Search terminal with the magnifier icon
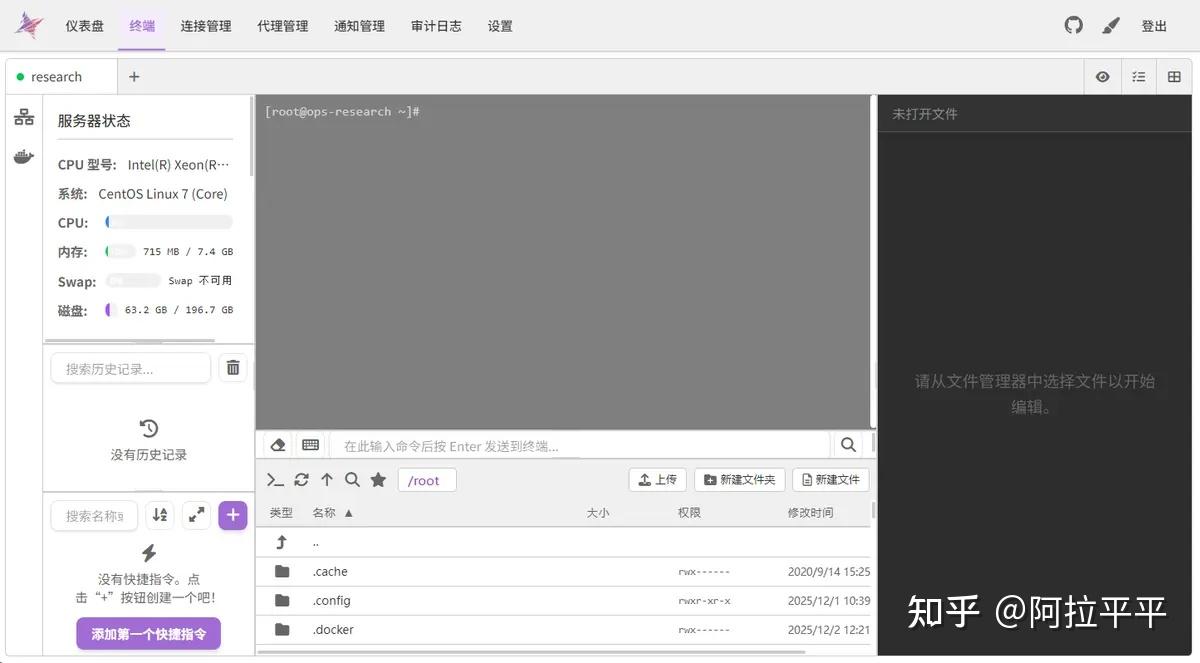Screen dimensions: 1200x663 pyautogui.click(x=848, y=445)
